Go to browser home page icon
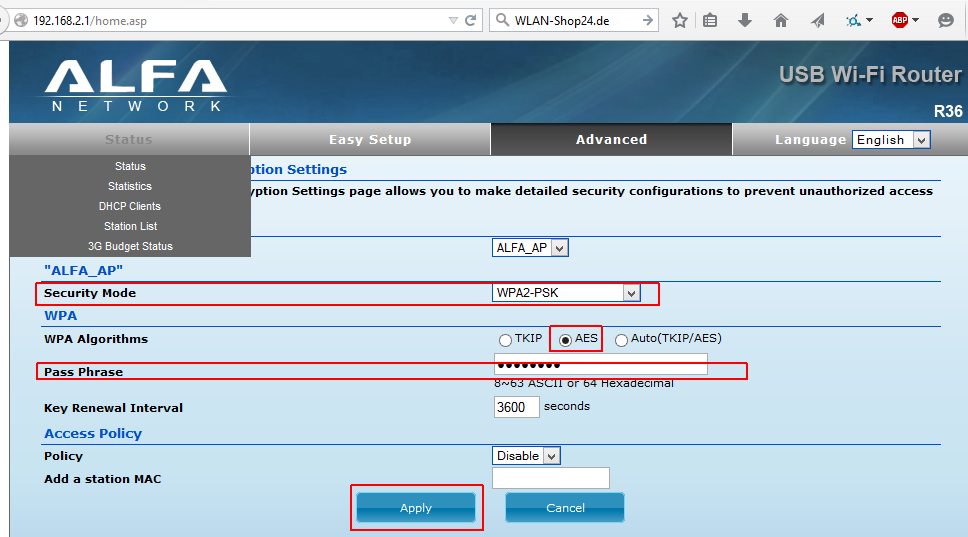The width and height of the screenshot is (968, 537). [781, 20]
